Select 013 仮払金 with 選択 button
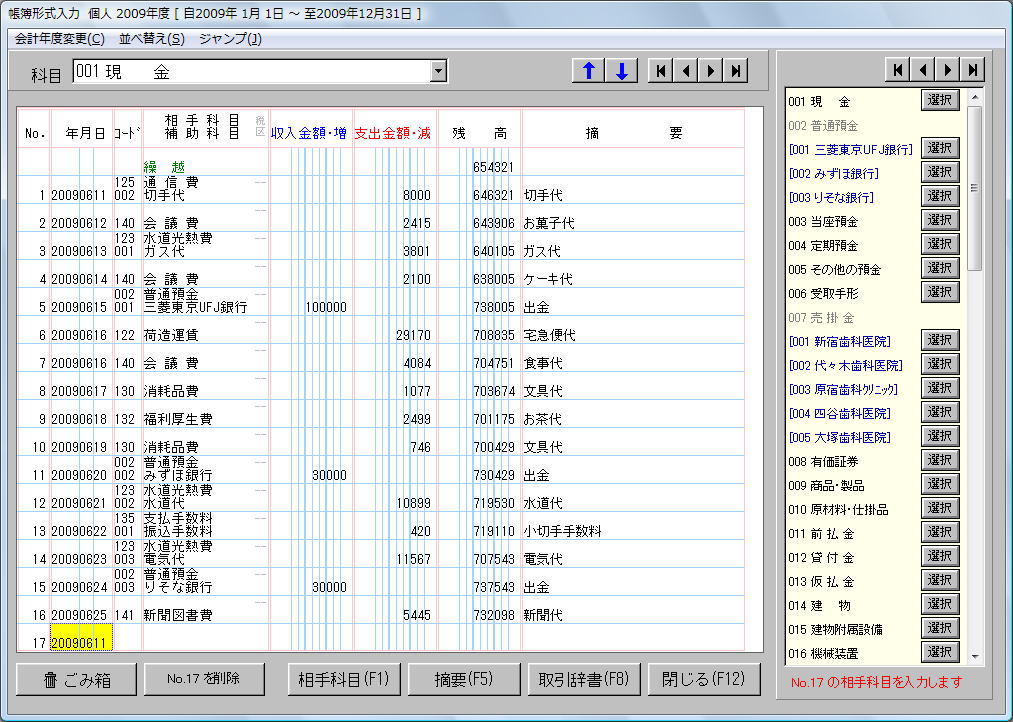Image resolution: width=1013 pixels, height=722 pixels. click(x=940, y=581)
